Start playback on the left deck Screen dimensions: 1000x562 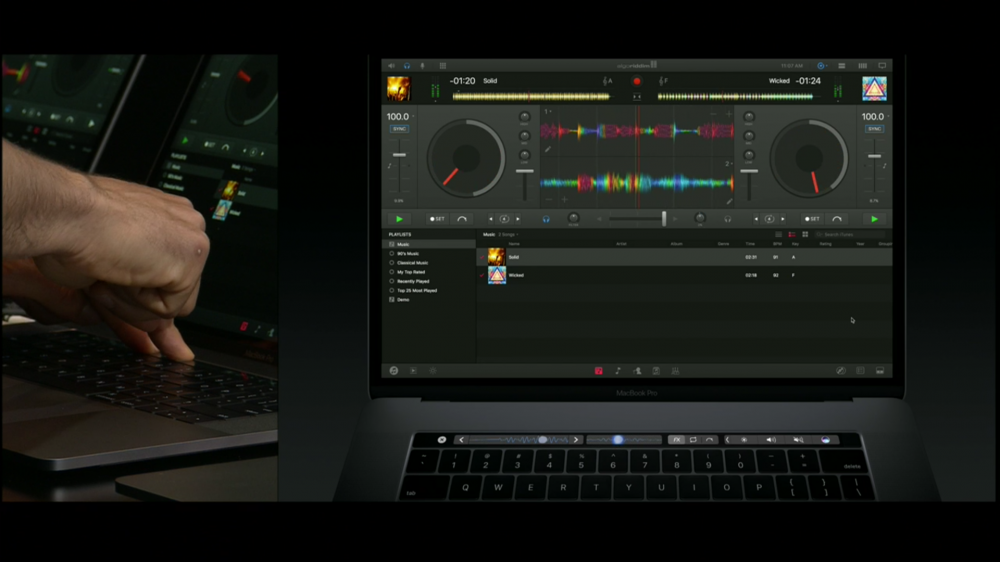(x=399, y=219)
